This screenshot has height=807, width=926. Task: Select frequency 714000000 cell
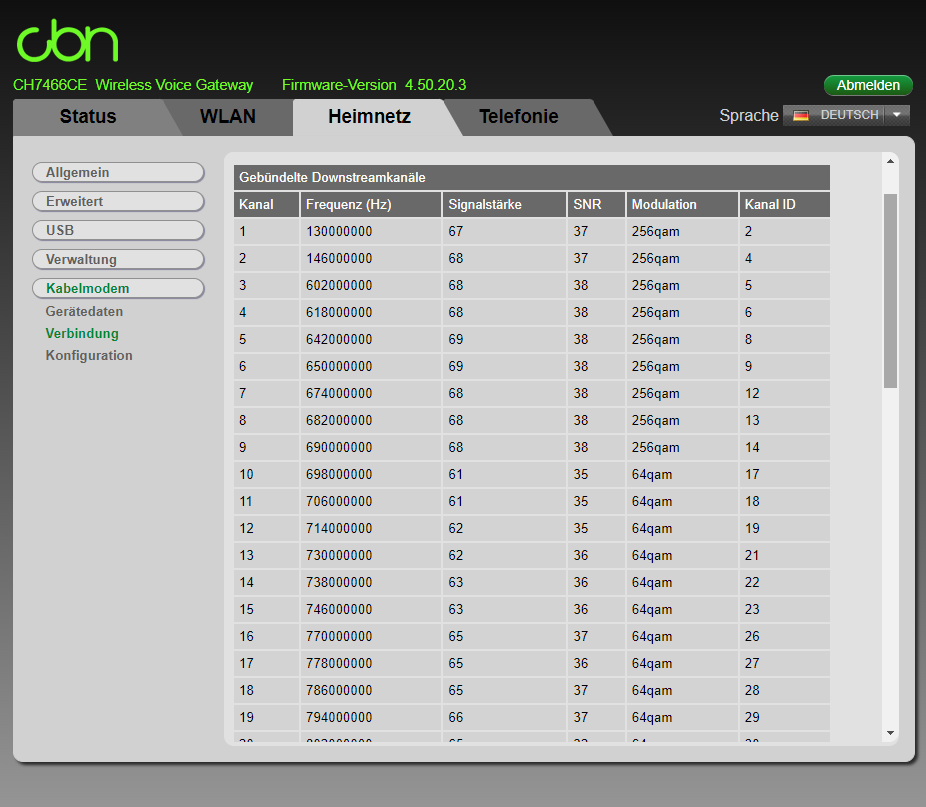(x=371, y=528)
